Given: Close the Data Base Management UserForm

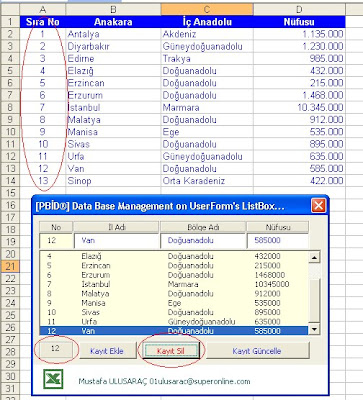Looking at the screenshot, I should coord(318,206).
